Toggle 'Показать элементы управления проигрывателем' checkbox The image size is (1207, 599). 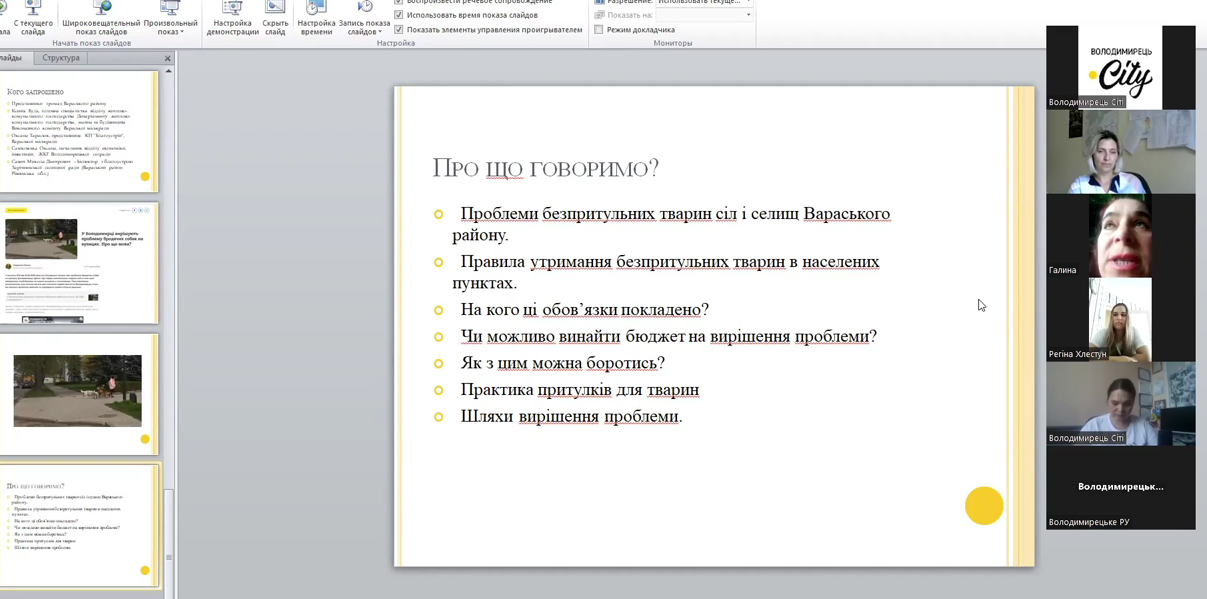click(399, 30)
